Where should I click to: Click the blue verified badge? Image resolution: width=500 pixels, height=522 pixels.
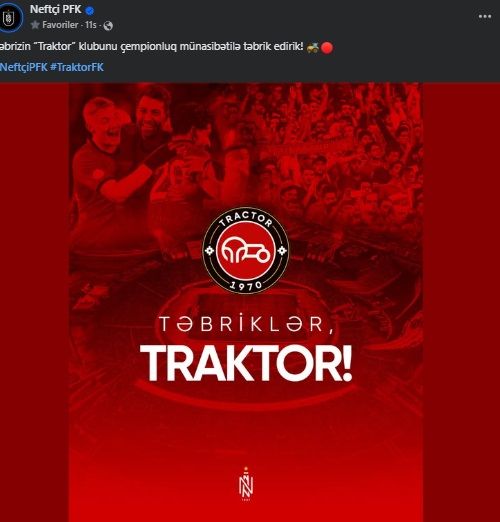click(89, 10)
